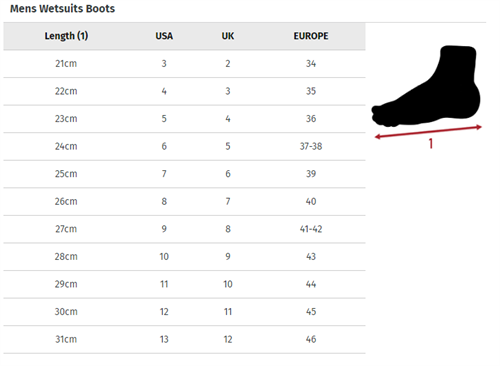Click the Mens Wetsuits Boots heading

click(62, 9)
